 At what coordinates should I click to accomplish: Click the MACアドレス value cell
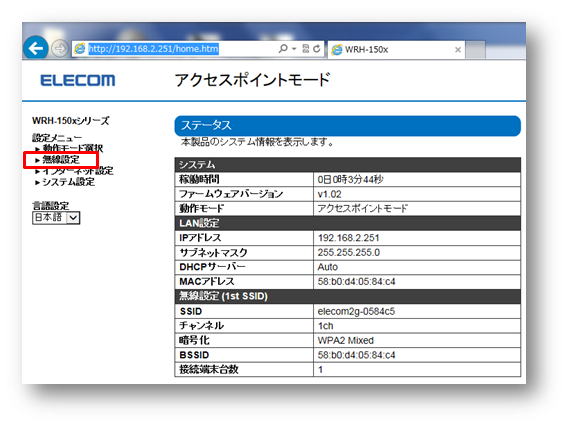(x=417, y=281)
